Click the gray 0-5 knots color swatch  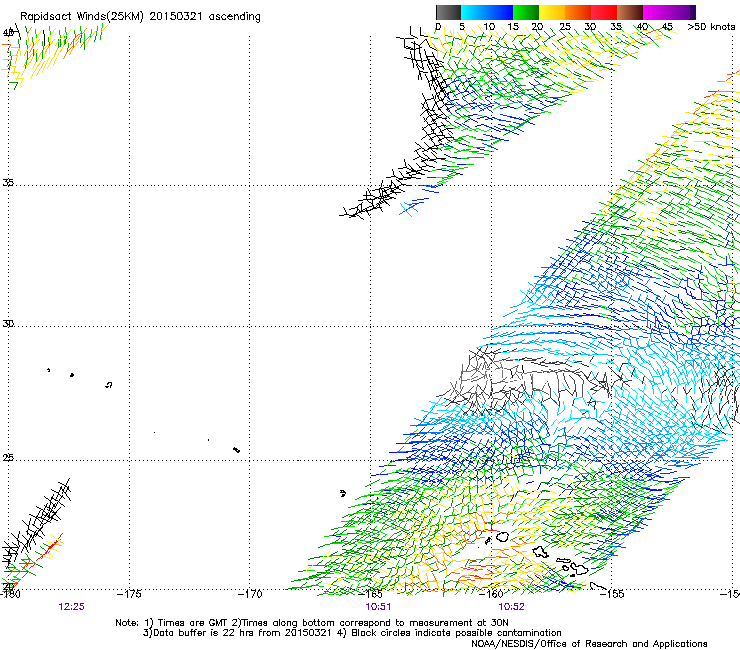coord(448,12)
